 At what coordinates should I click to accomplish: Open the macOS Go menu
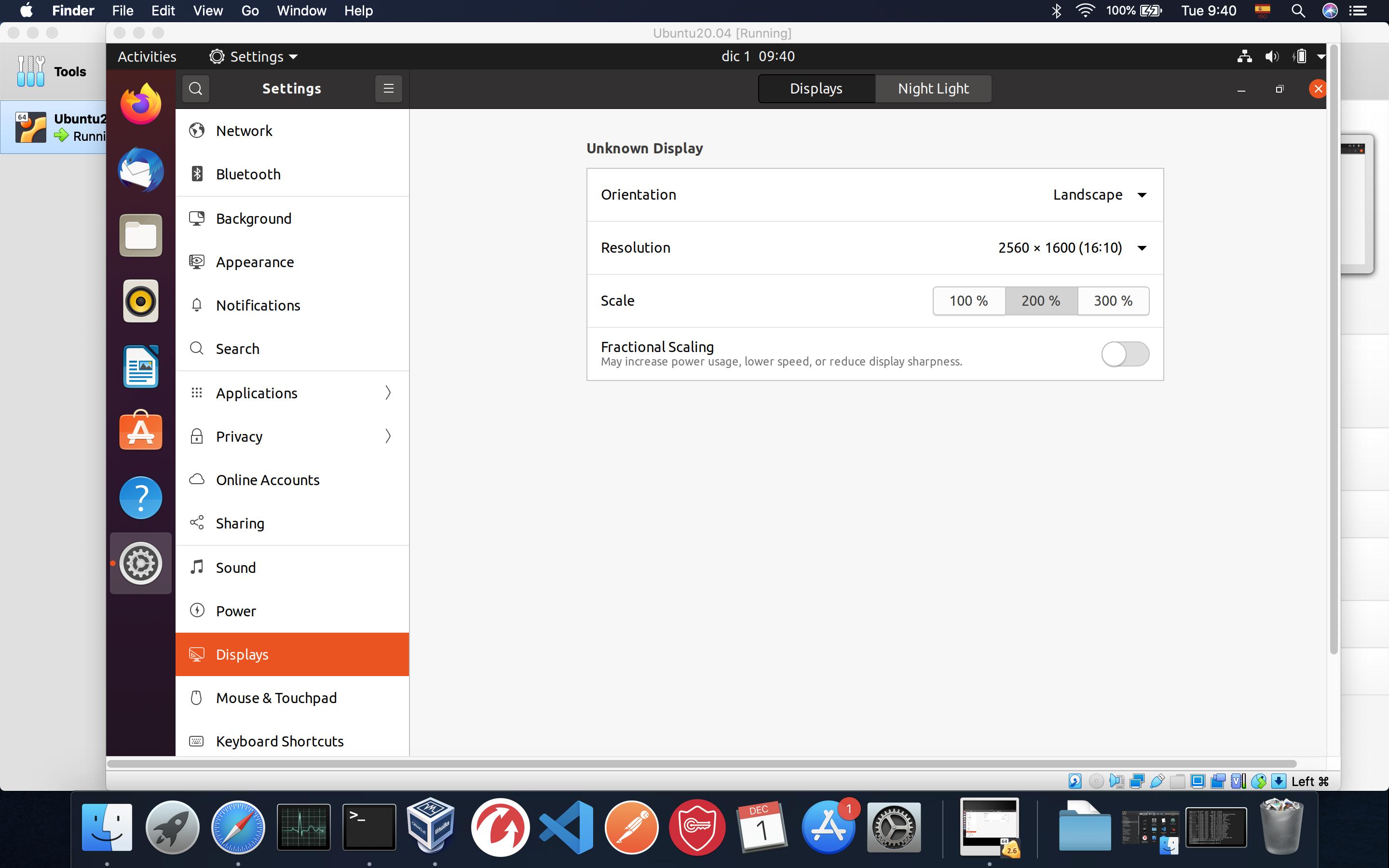point(250,11)
